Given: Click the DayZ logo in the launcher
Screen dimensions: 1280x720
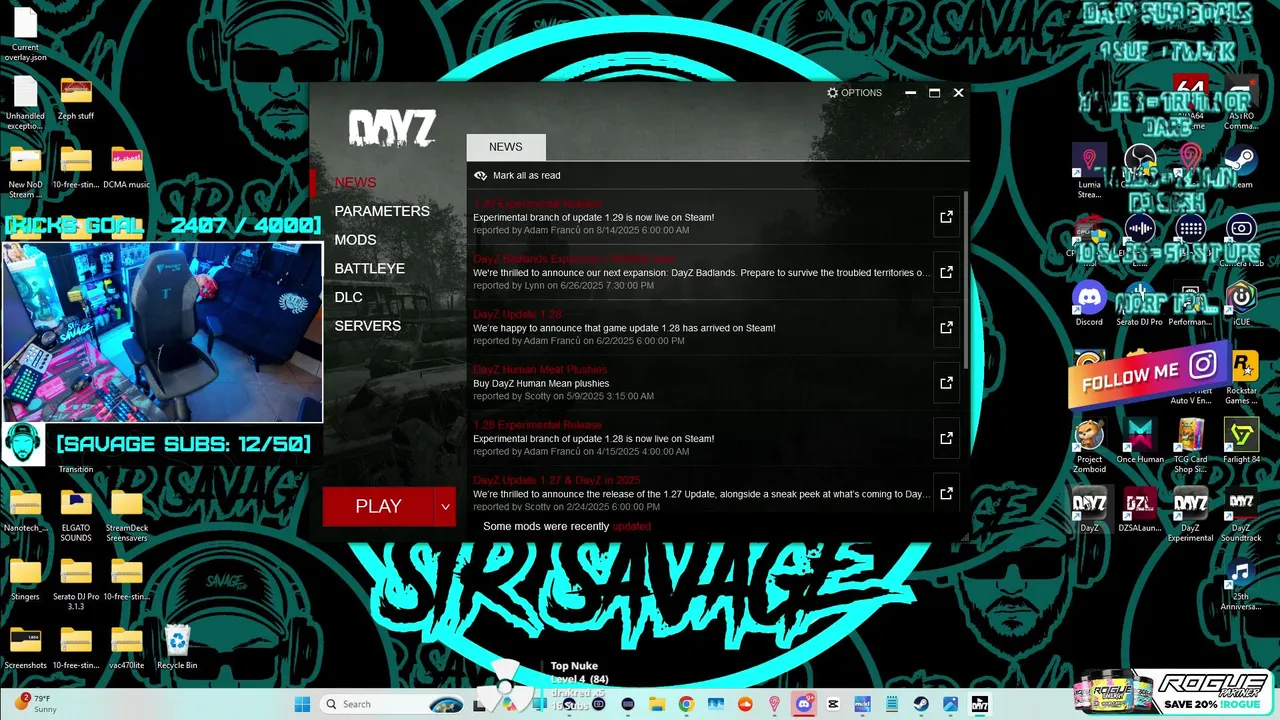Looking at the screenshot, I should point(392,129).
